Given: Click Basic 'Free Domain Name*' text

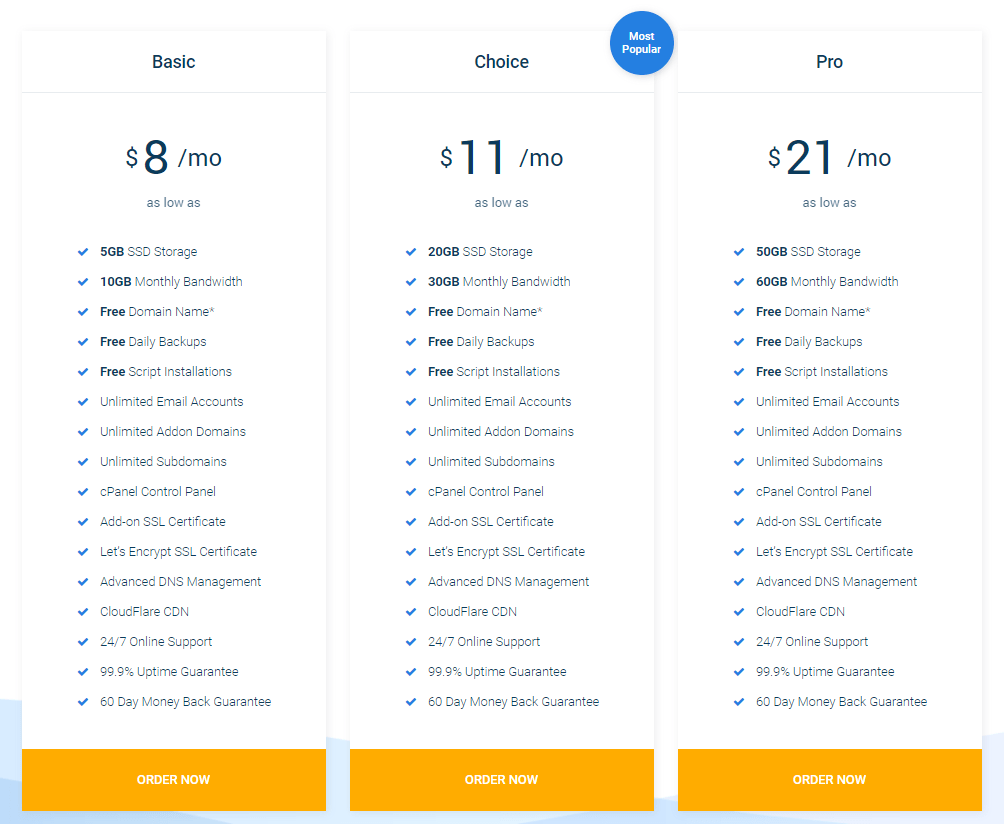Looking at the screenshot, I should click(157, 312).
